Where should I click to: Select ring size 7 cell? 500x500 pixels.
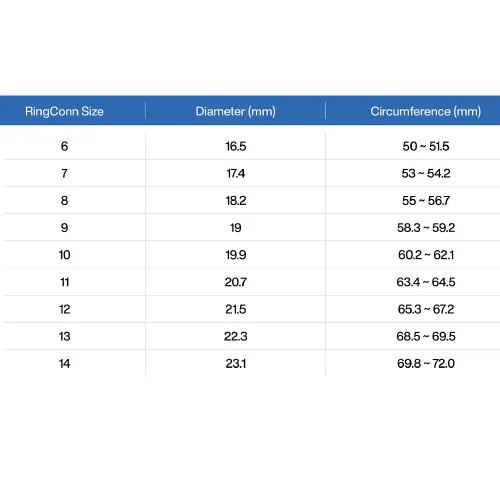64,173
